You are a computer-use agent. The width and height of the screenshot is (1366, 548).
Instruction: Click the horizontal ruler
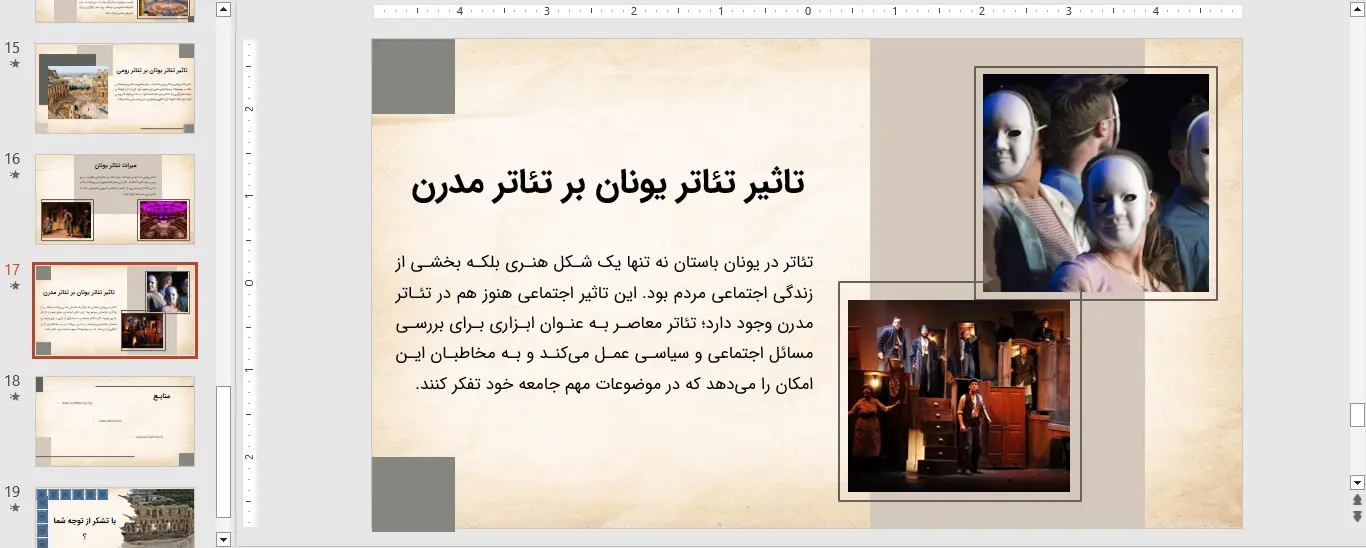coord(808,11)
